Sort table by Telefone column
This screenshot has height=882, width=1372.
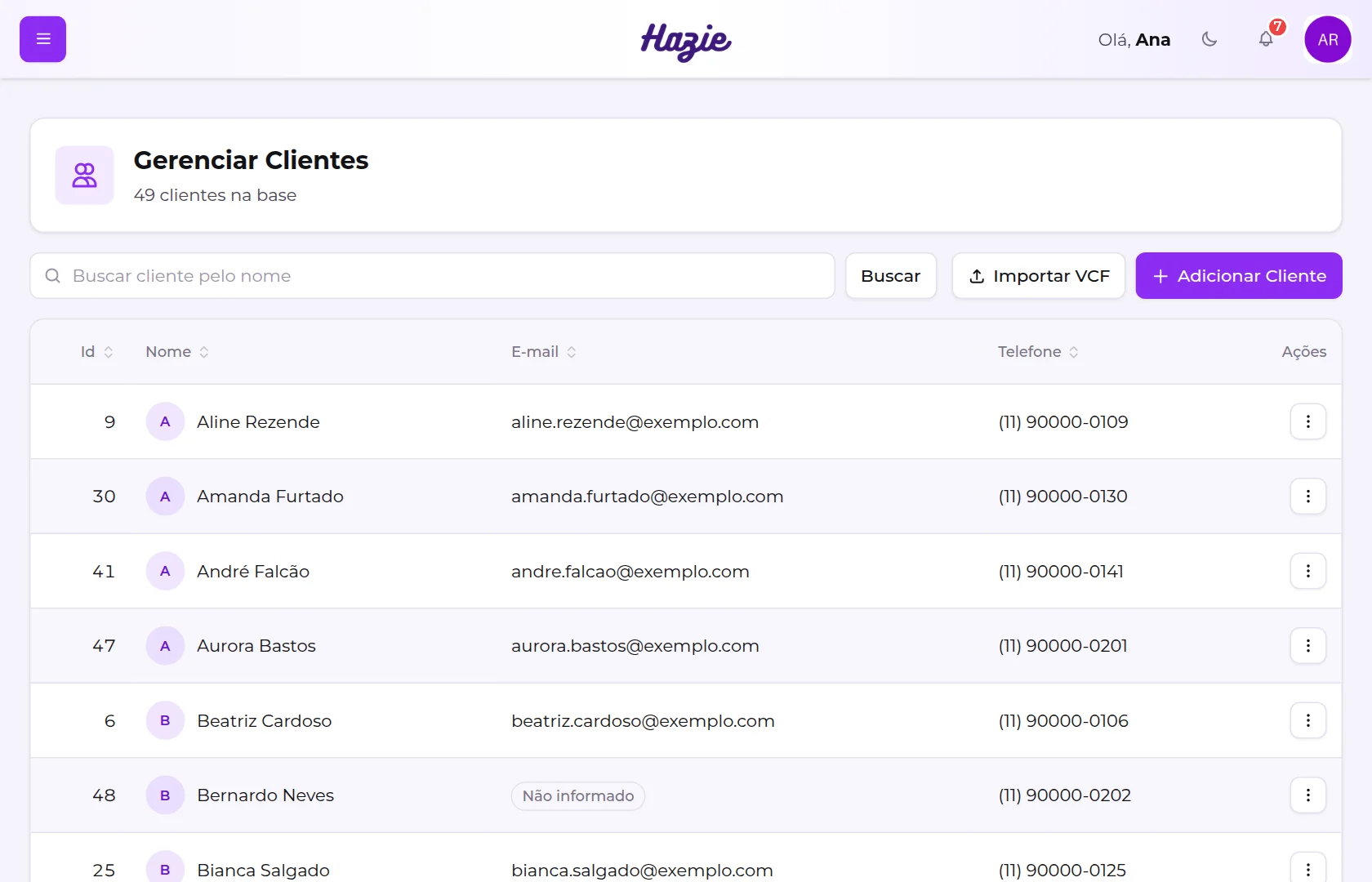[x=1038, y=352]
